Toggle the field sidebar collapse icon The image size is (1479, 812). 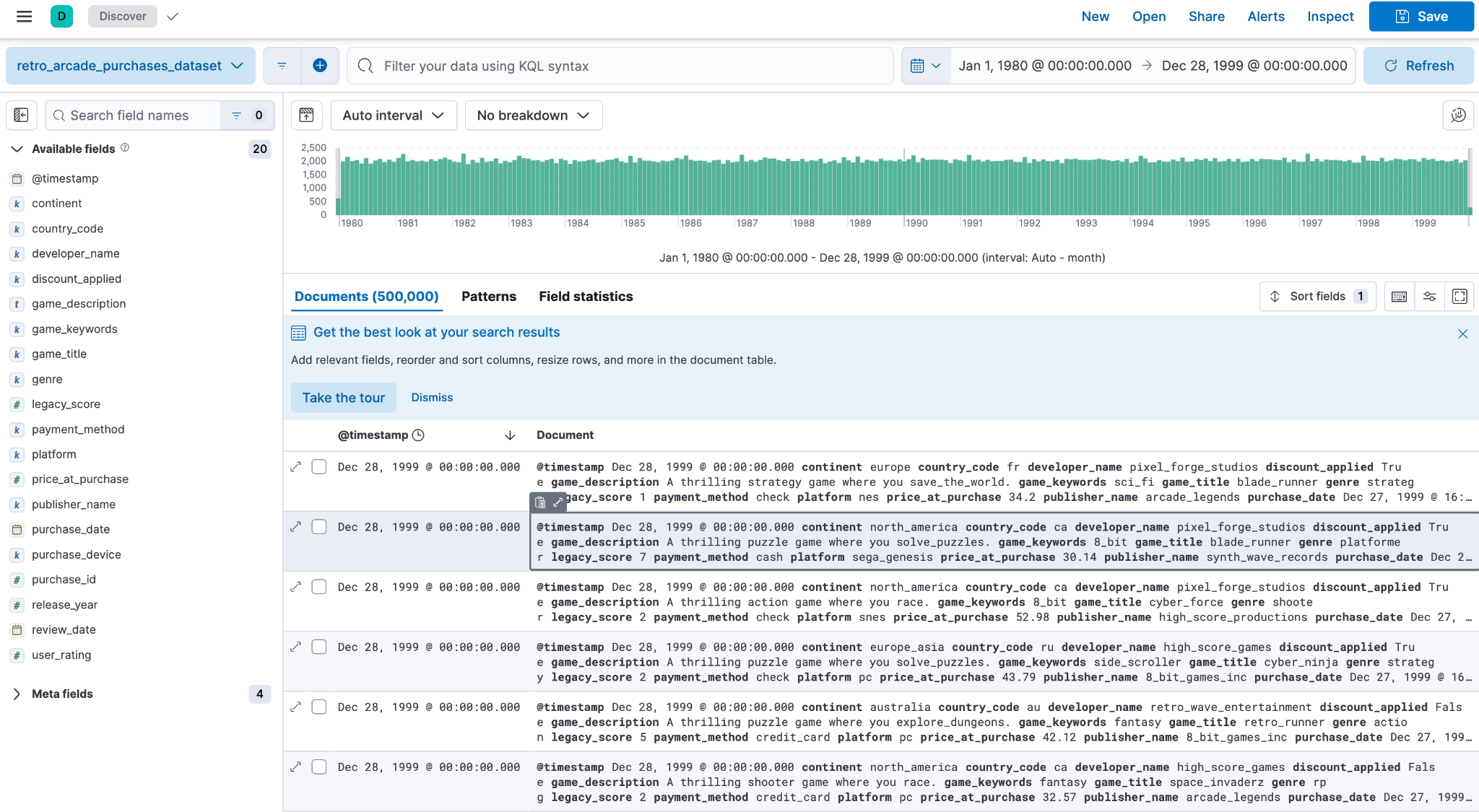tap(21, 115)
